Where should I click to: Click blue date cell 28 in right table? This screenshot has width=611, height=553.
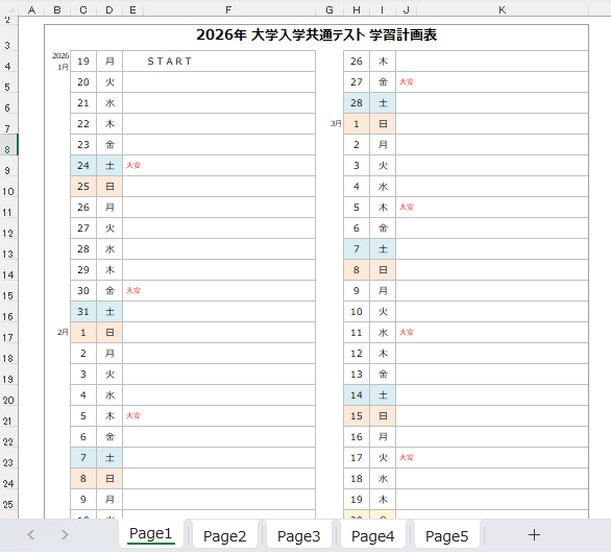click(356, 103)
